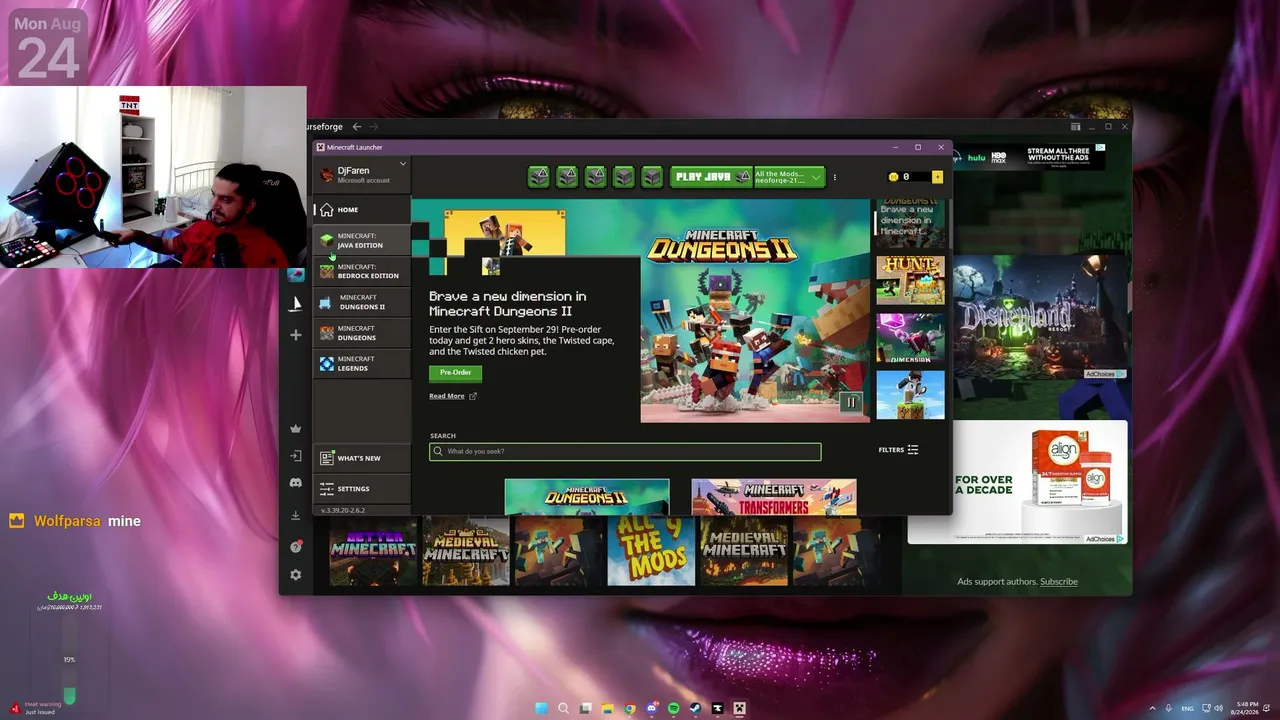Launch the game with Play Java
The height and width of the screenshot is (720, 1280).
click(711, 177)
